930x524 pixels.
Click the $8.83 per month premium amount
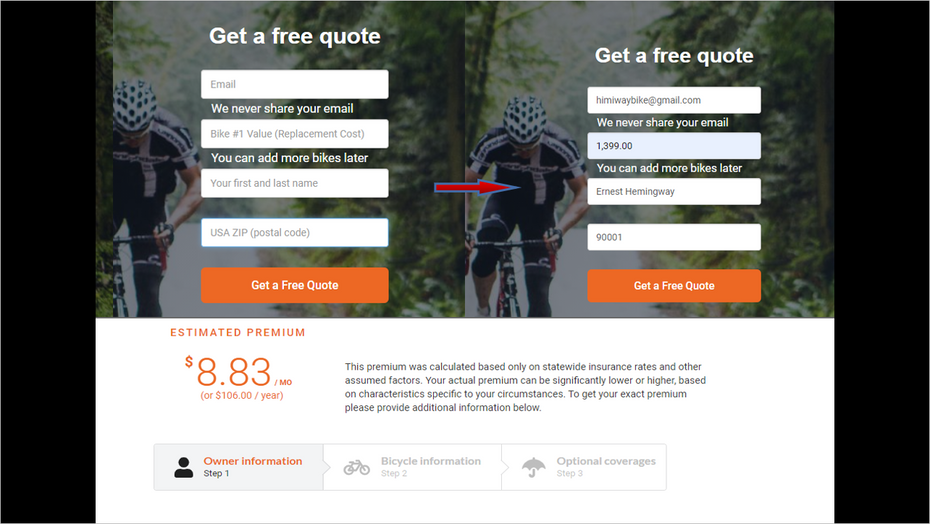click(238, 372)
